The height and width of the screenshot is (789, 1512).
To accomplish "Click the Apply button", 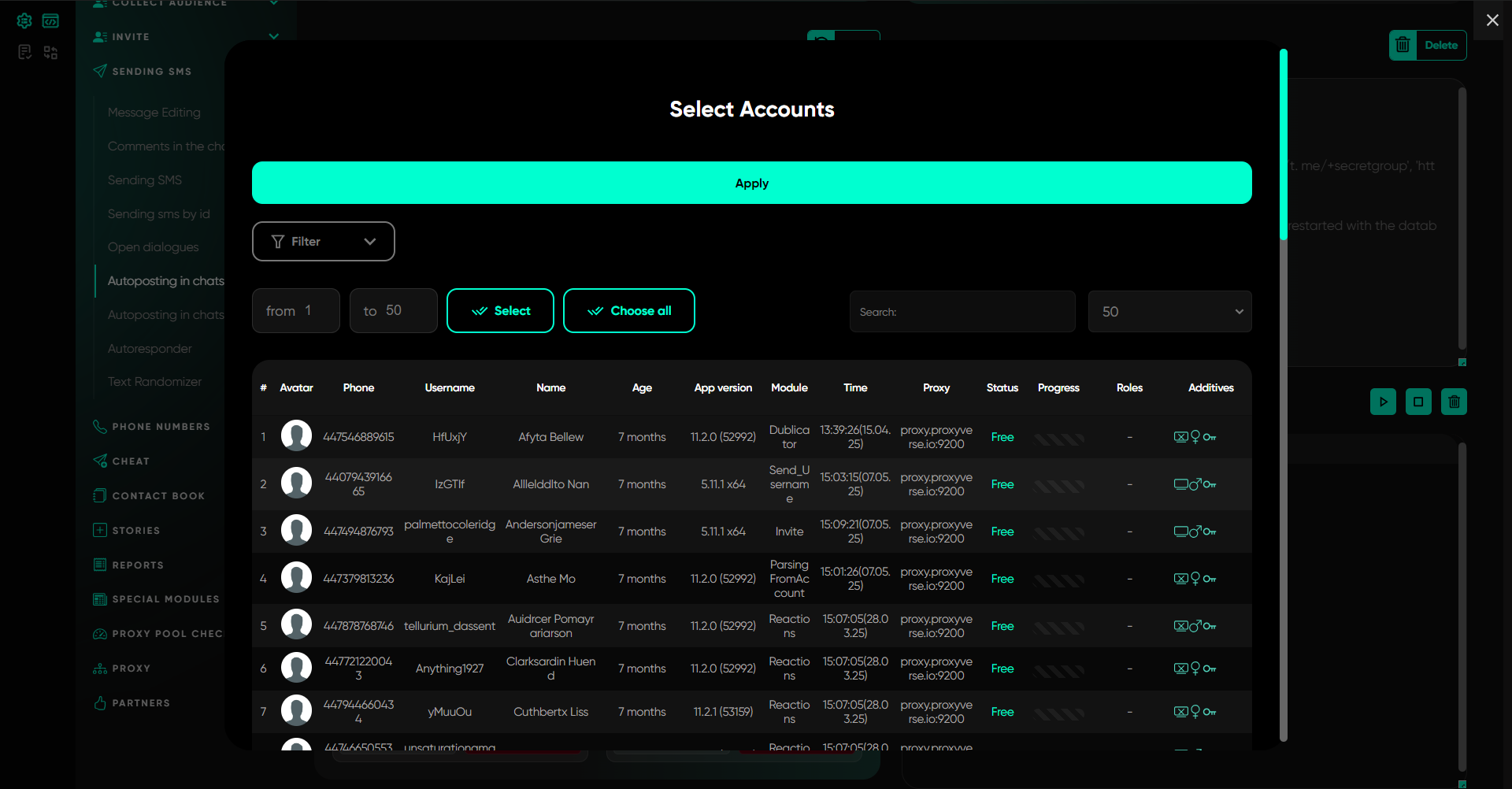I will click(751, 183).
